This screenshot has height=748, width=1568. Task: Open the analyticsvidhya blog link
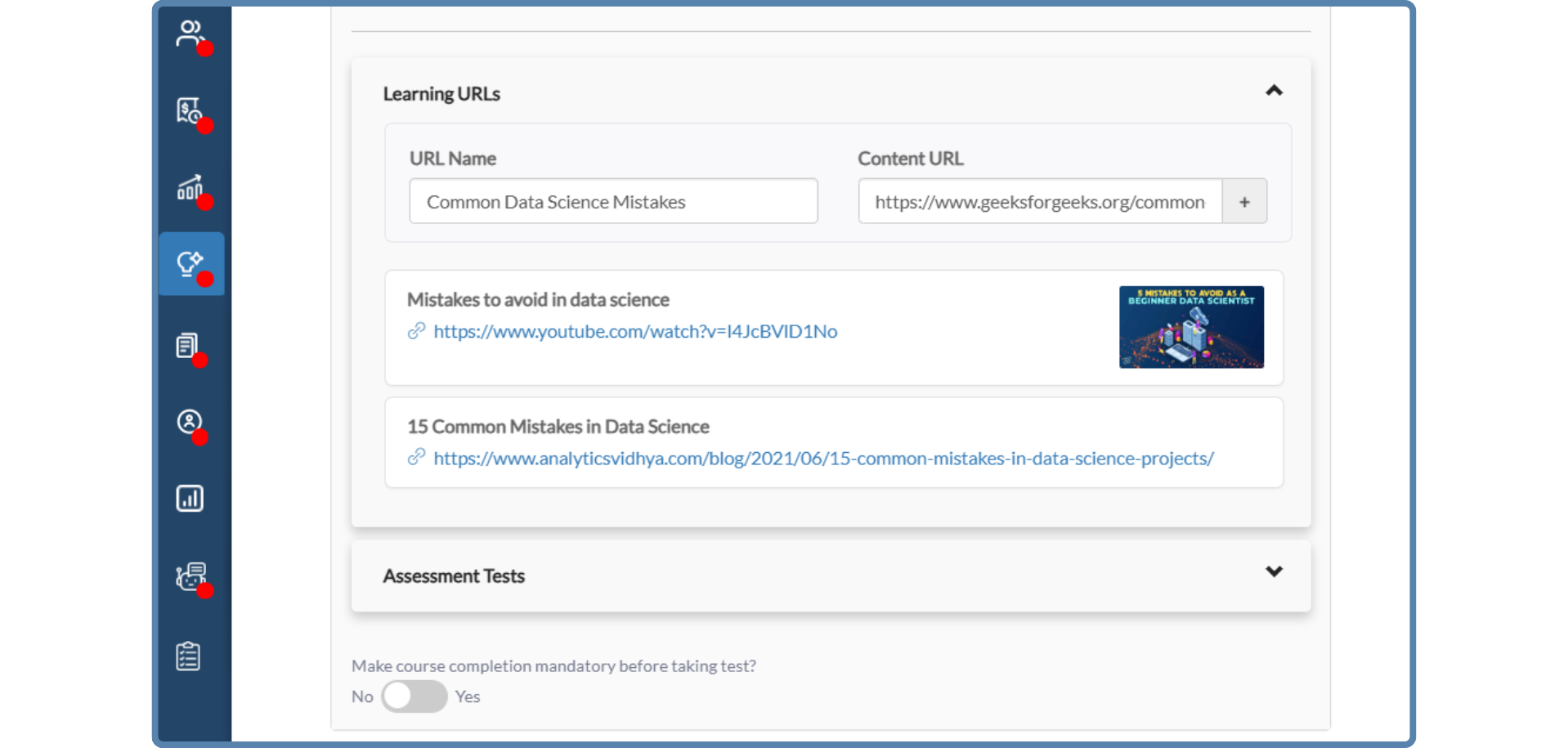pos(823,459)
